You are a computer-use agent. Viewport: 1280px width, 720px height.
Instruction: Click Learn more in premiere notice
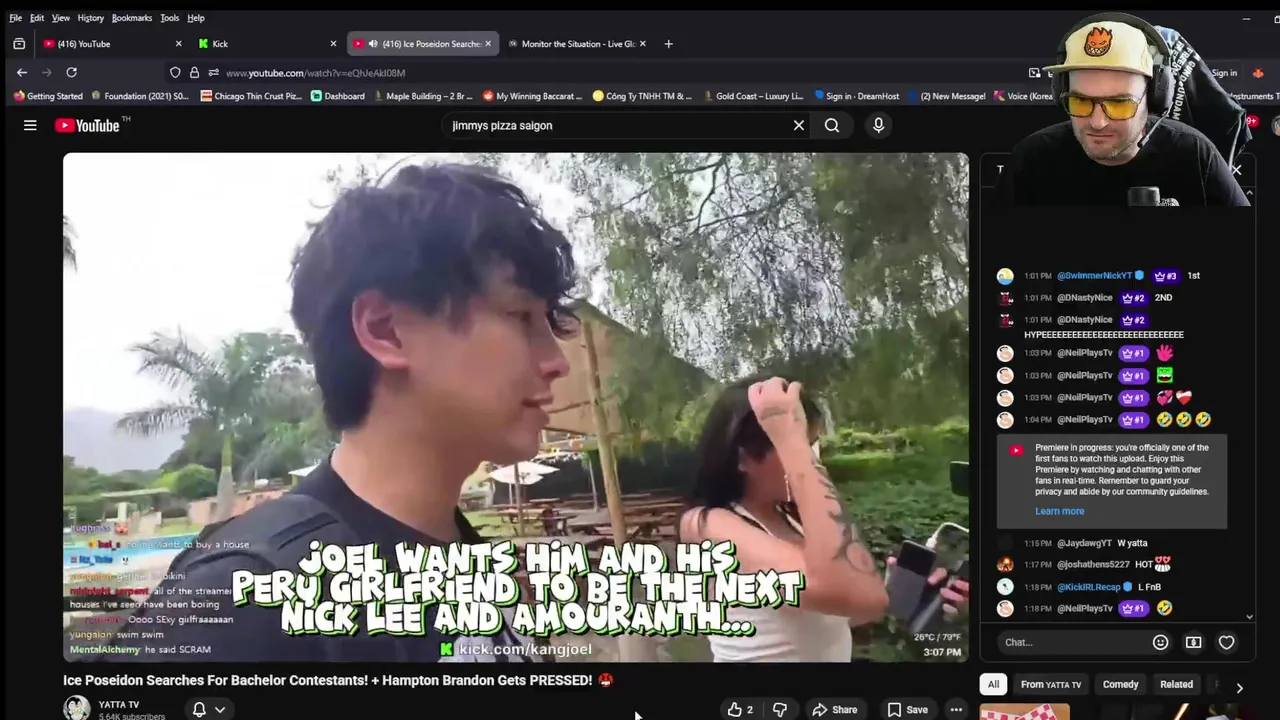click(1059, 511)
